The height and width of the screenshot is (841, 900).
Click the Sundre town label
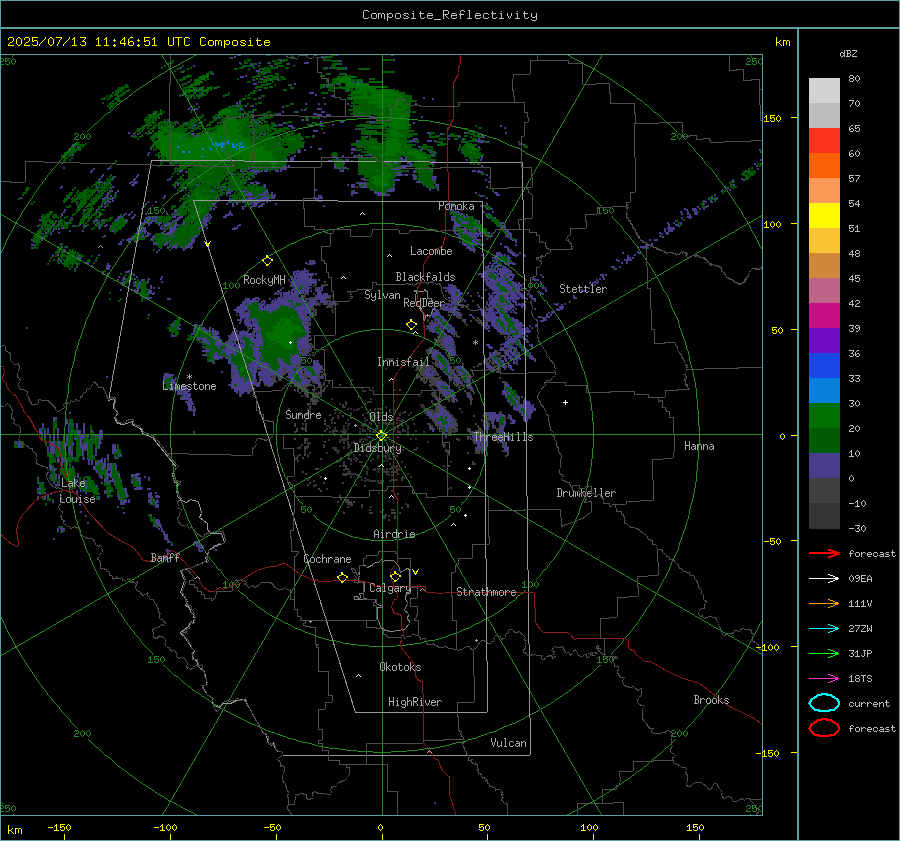303,414
